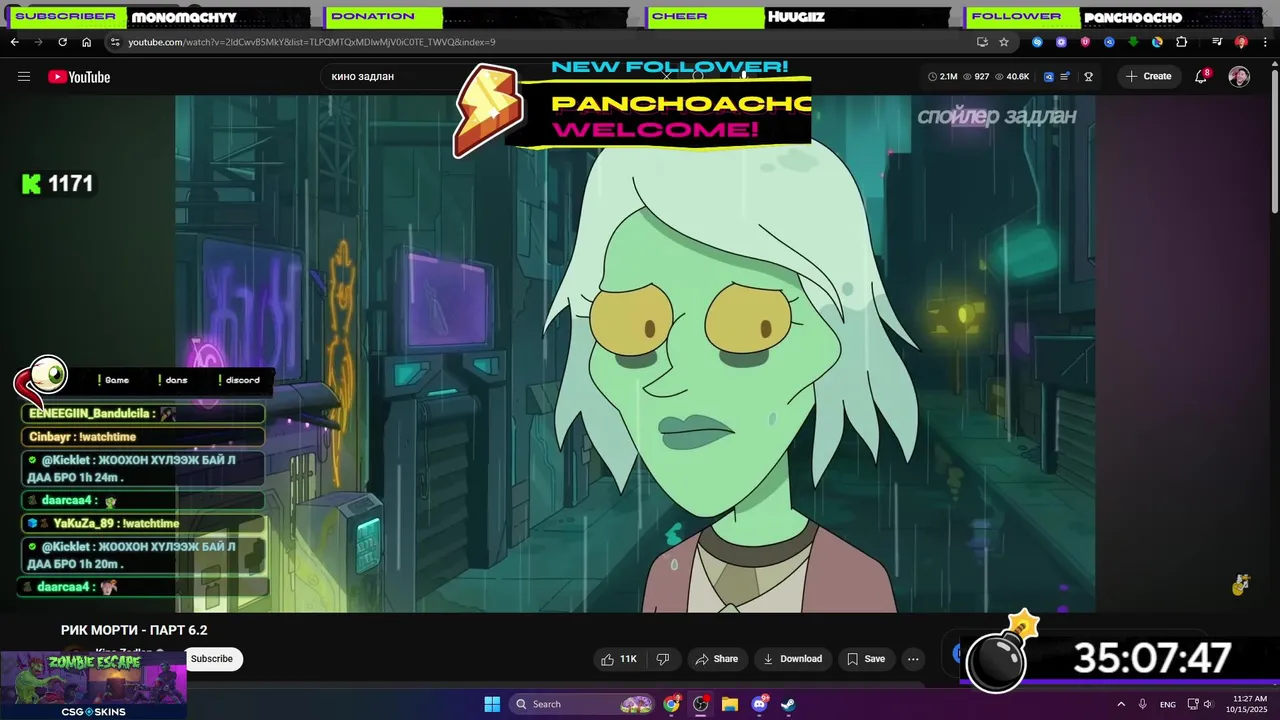This screenshot has height=720, width=1280.
Task: Open Chrome from the taskbar
Action: [x=671, y=704]
